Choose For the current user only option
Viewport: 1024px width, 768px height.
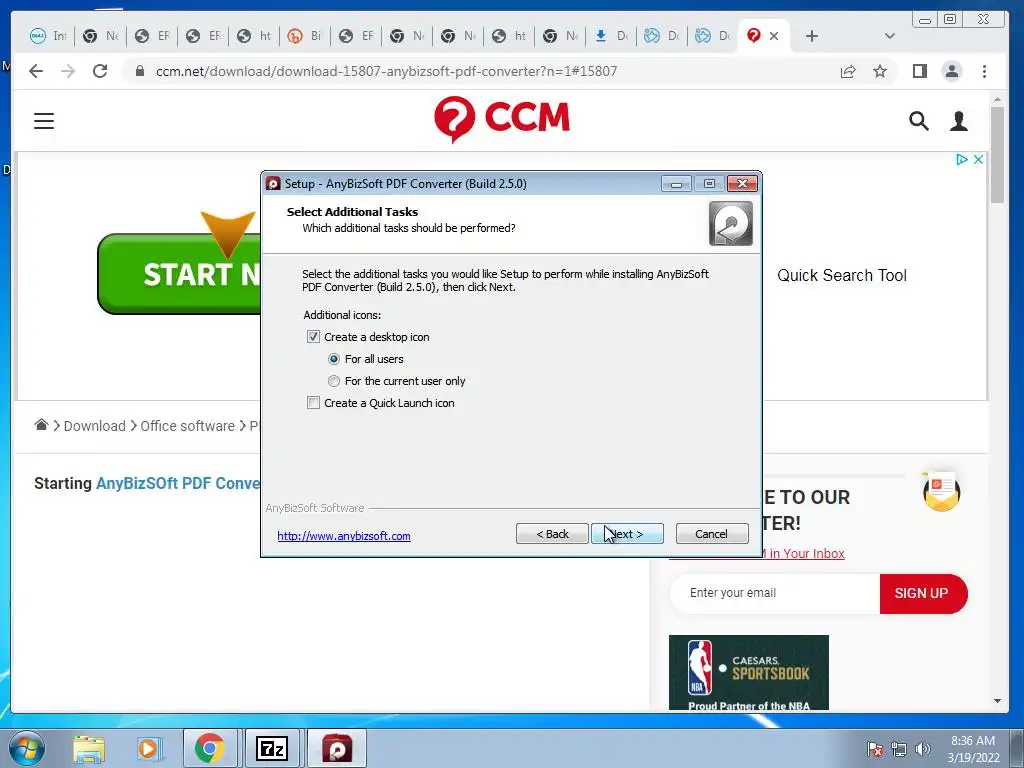point(334,381)
